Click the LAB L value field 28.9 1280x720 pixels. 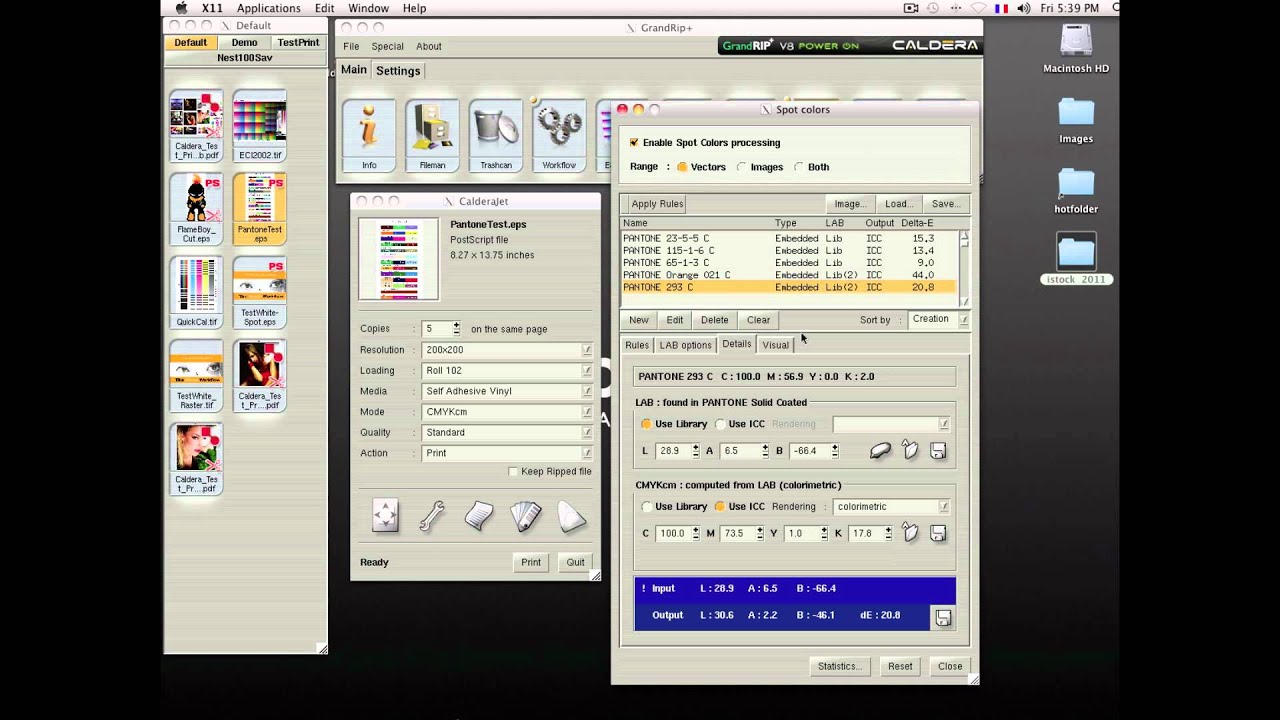click(674, 451)
